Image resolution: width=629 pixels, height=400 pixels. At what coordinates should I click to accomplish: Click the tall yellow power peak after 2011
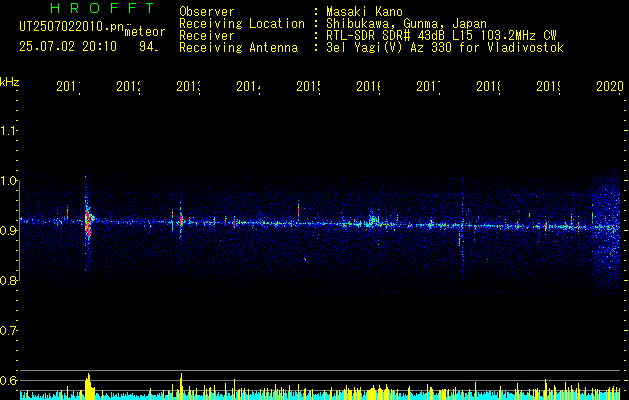[x=89, y=386]
